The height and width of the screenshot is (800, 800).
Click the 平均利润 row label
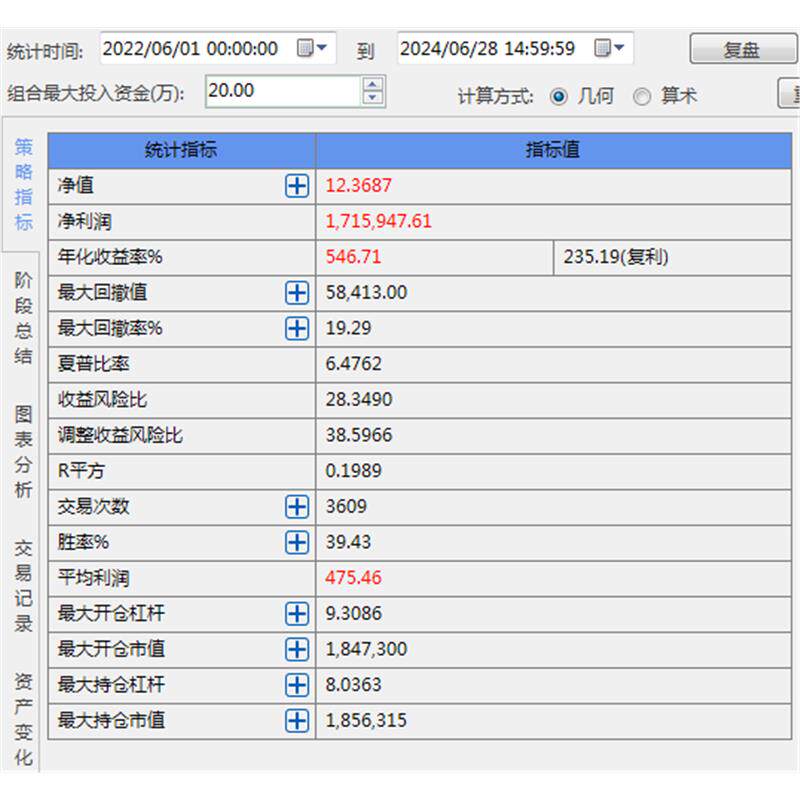[93, 579]
